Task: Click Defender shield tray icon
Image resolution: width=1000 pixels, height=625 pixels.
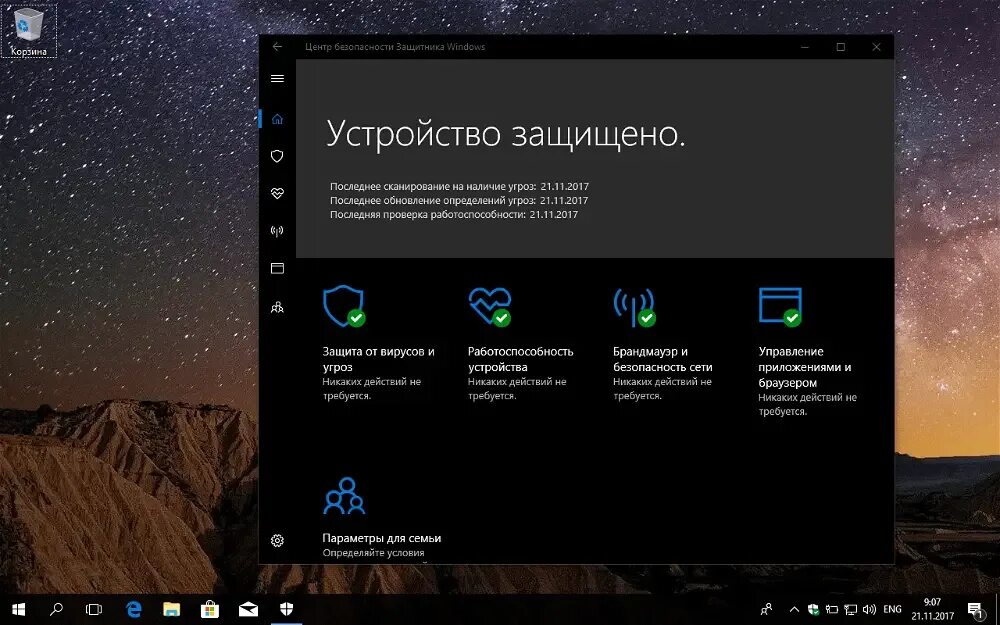Action: point(813,610)
